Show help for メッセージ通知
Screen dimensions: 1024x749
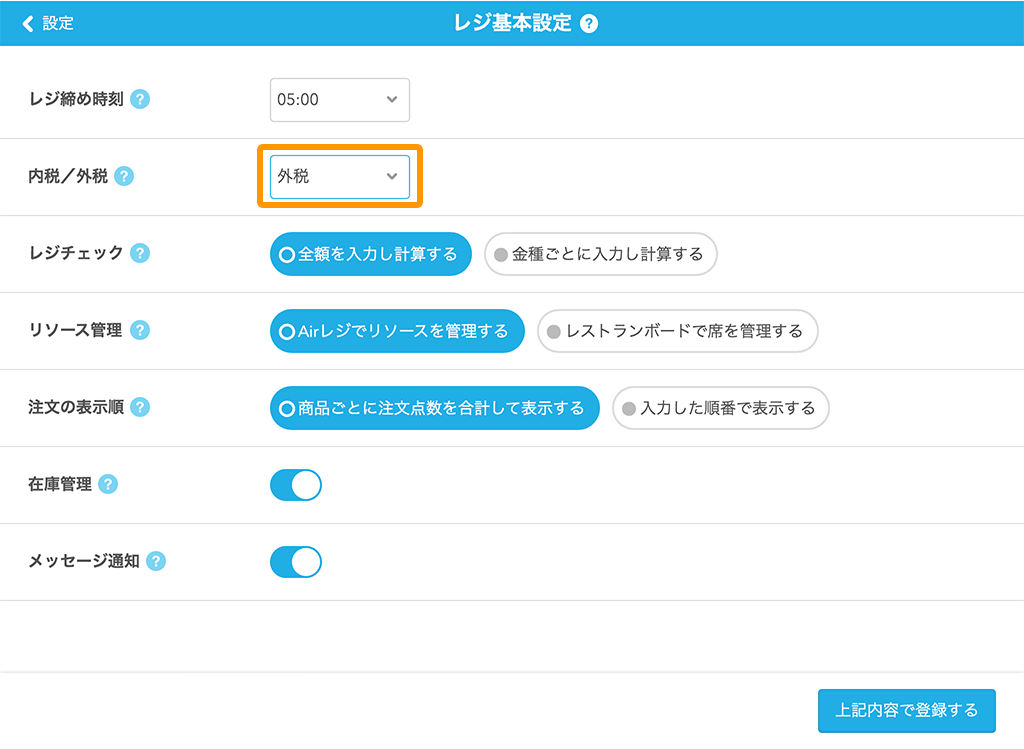(x=156, y=562)
